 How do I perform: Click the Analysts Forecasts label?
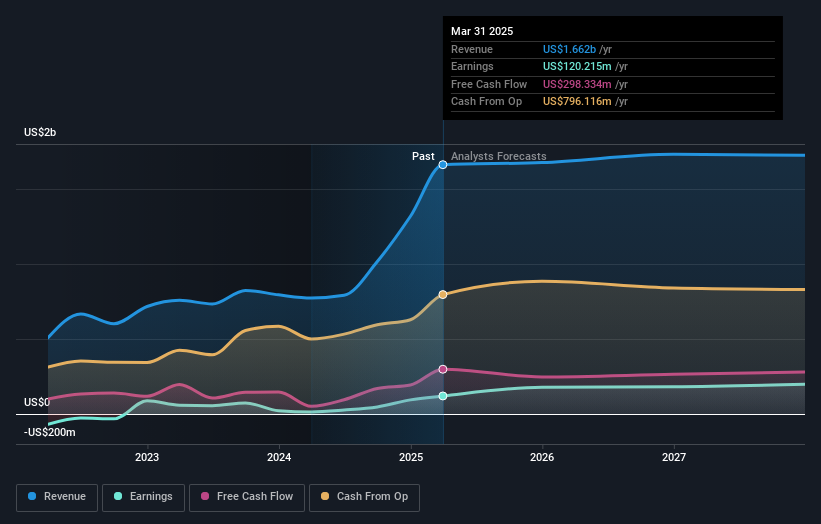click(x=498, y=157)
